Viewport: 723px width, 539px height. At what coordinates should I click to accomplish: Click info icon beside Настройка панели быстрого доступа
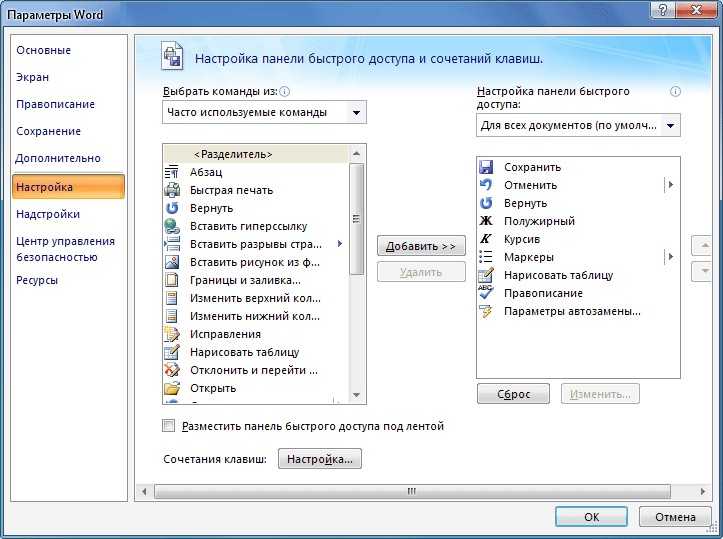[675, 91]
